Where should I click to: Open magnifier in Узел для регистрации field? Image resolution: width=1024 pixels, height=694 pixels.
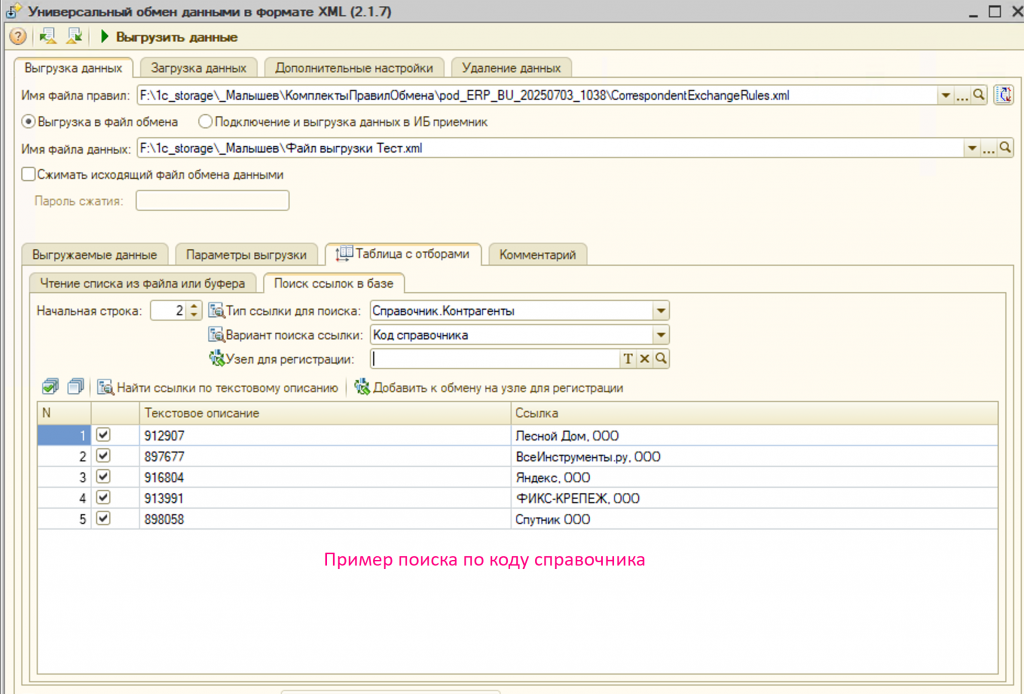(661, 358)
